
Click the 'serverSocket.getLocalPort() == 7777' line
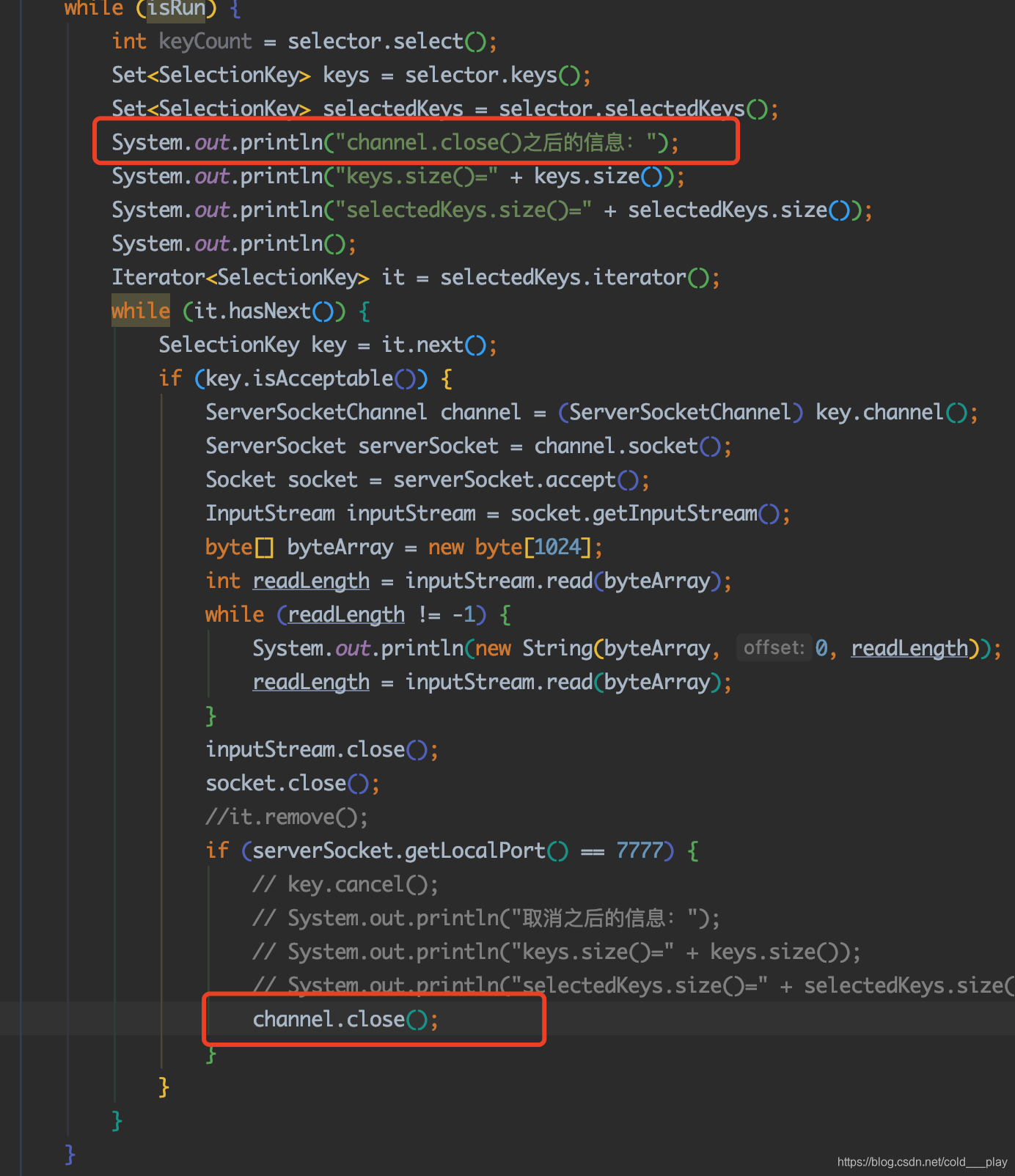click(452, 851)
